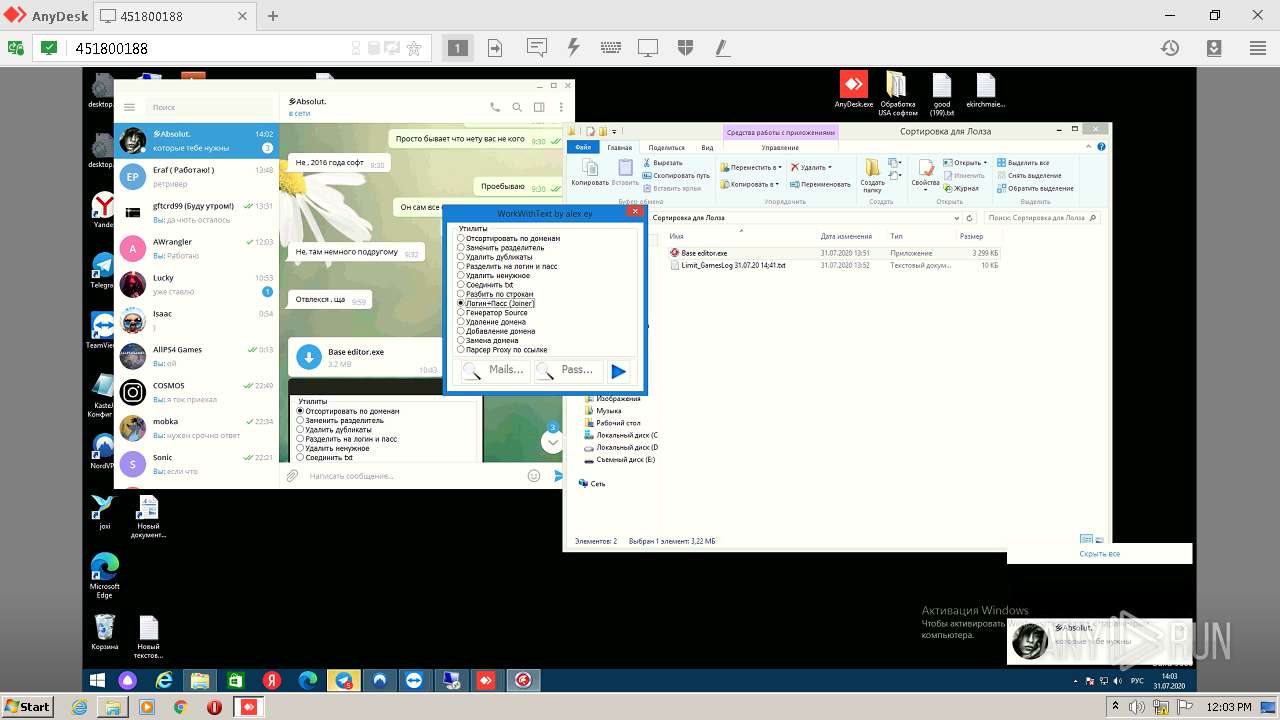Add a new AnyDesk session tab
The height and width of the screenshot is (720, 1280).
pyautogui.click(x=273, y=16)
